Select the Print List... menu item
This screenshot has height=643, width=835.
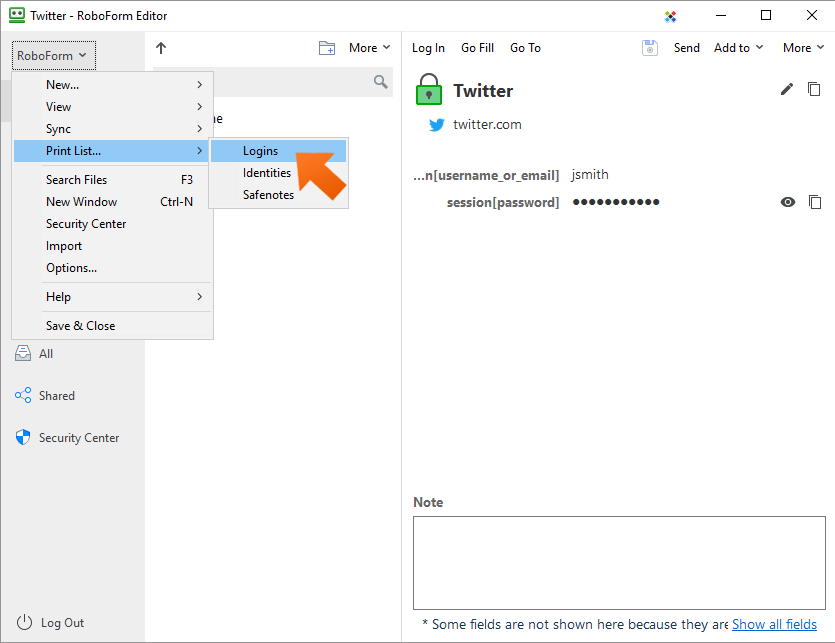(112, 151)
